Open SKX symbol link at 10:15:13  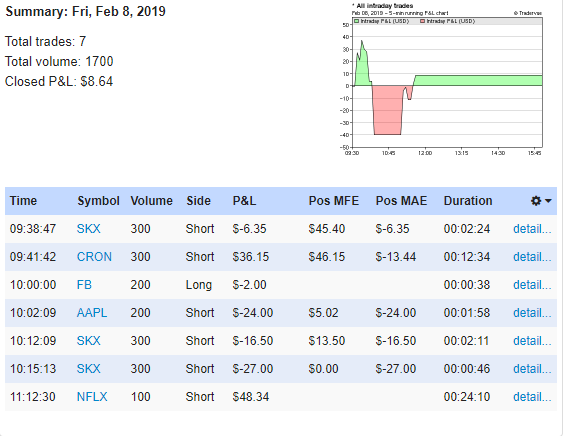pos(88,369)
